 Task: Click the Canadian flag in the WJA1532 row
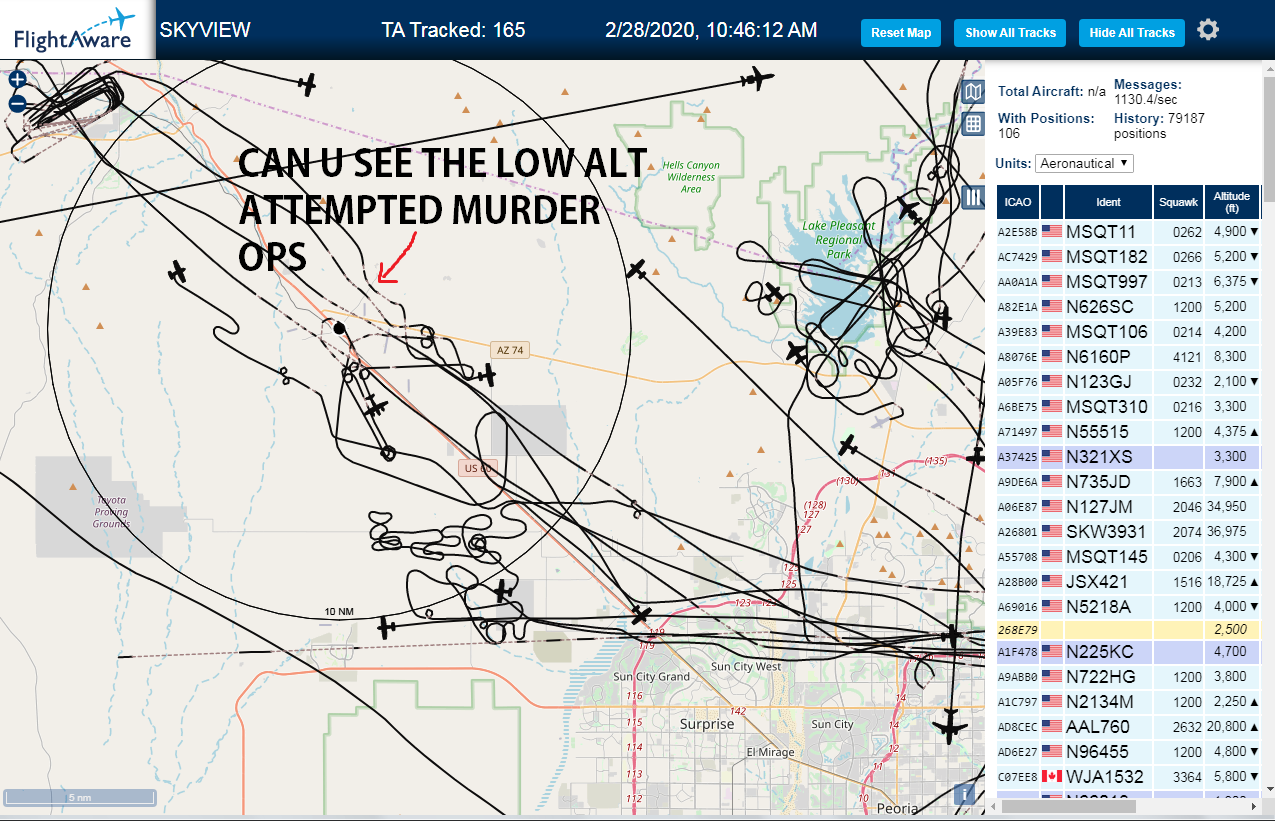(1051, 777)
